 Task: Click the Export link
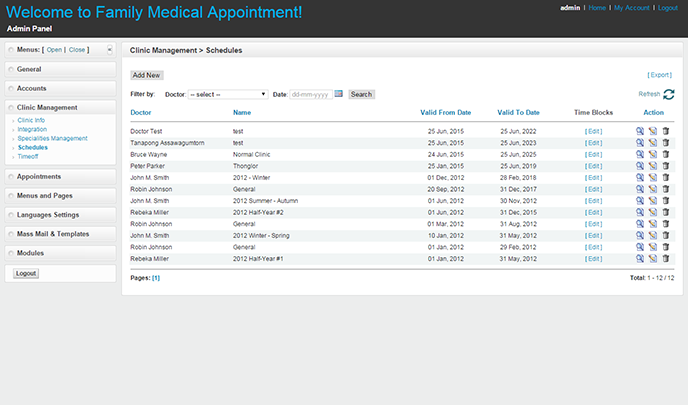click(659, 75)
